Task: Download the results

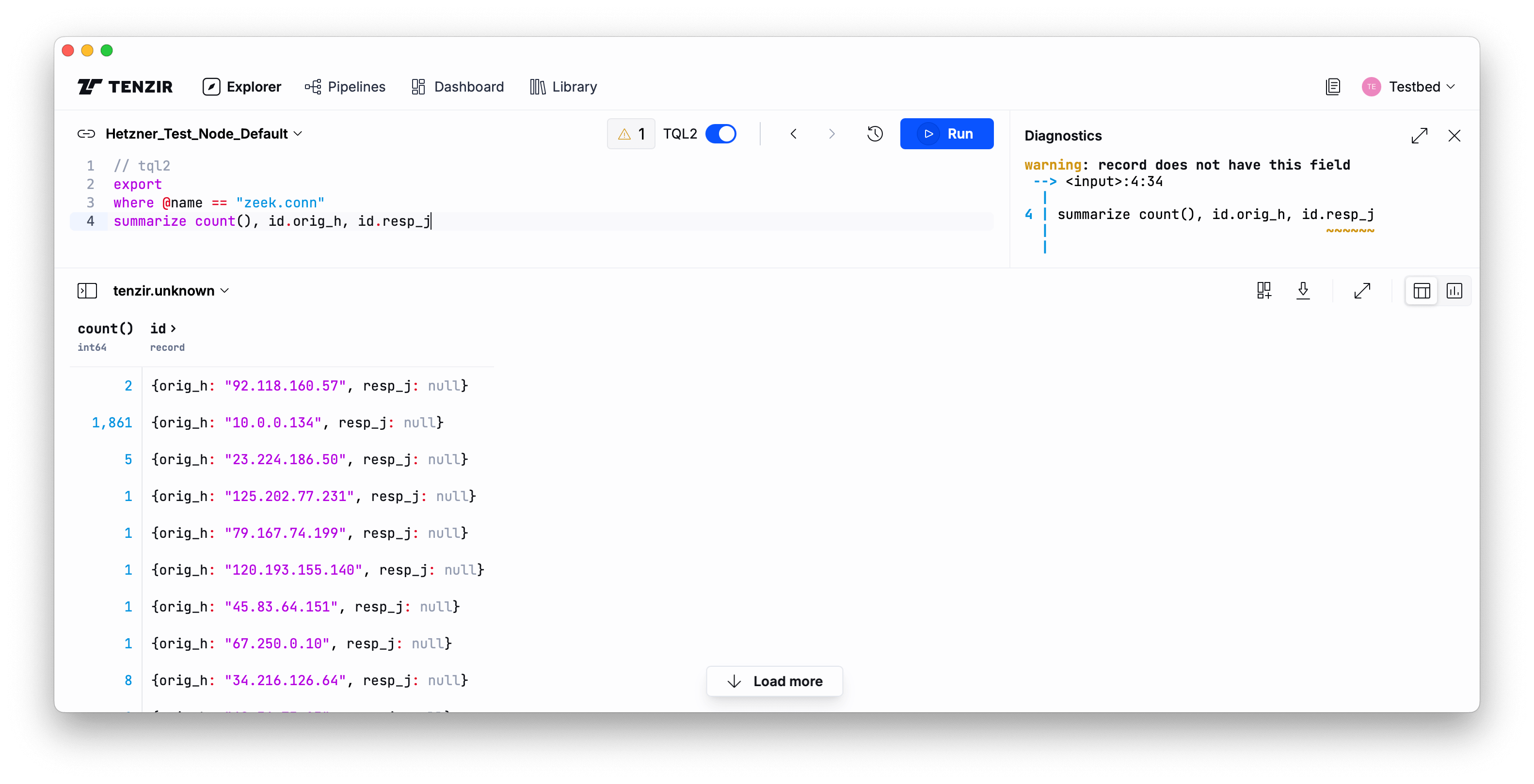Action: (1303, 291)
